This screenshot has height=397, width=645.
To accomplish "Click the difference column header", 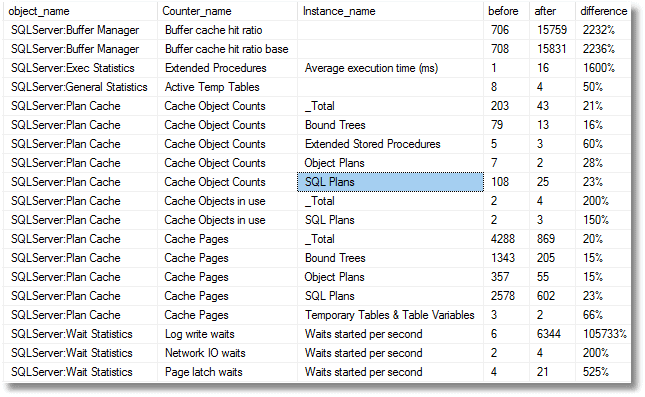I will click(603, 11).
